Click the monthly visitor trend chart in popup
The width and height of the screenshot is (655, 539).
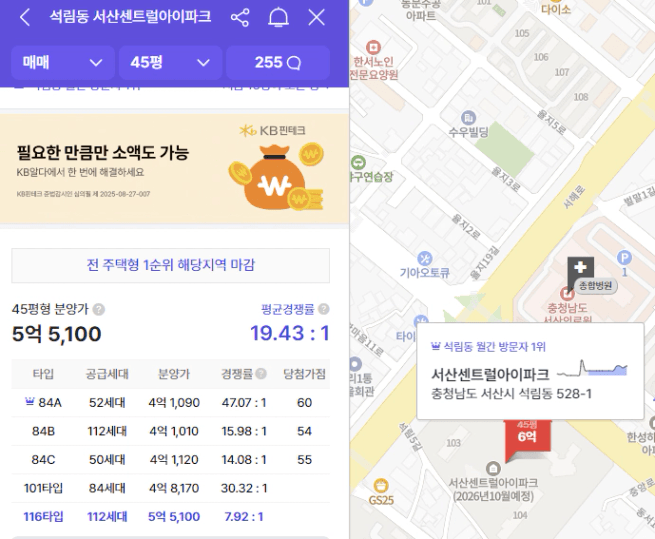[592, 369]
